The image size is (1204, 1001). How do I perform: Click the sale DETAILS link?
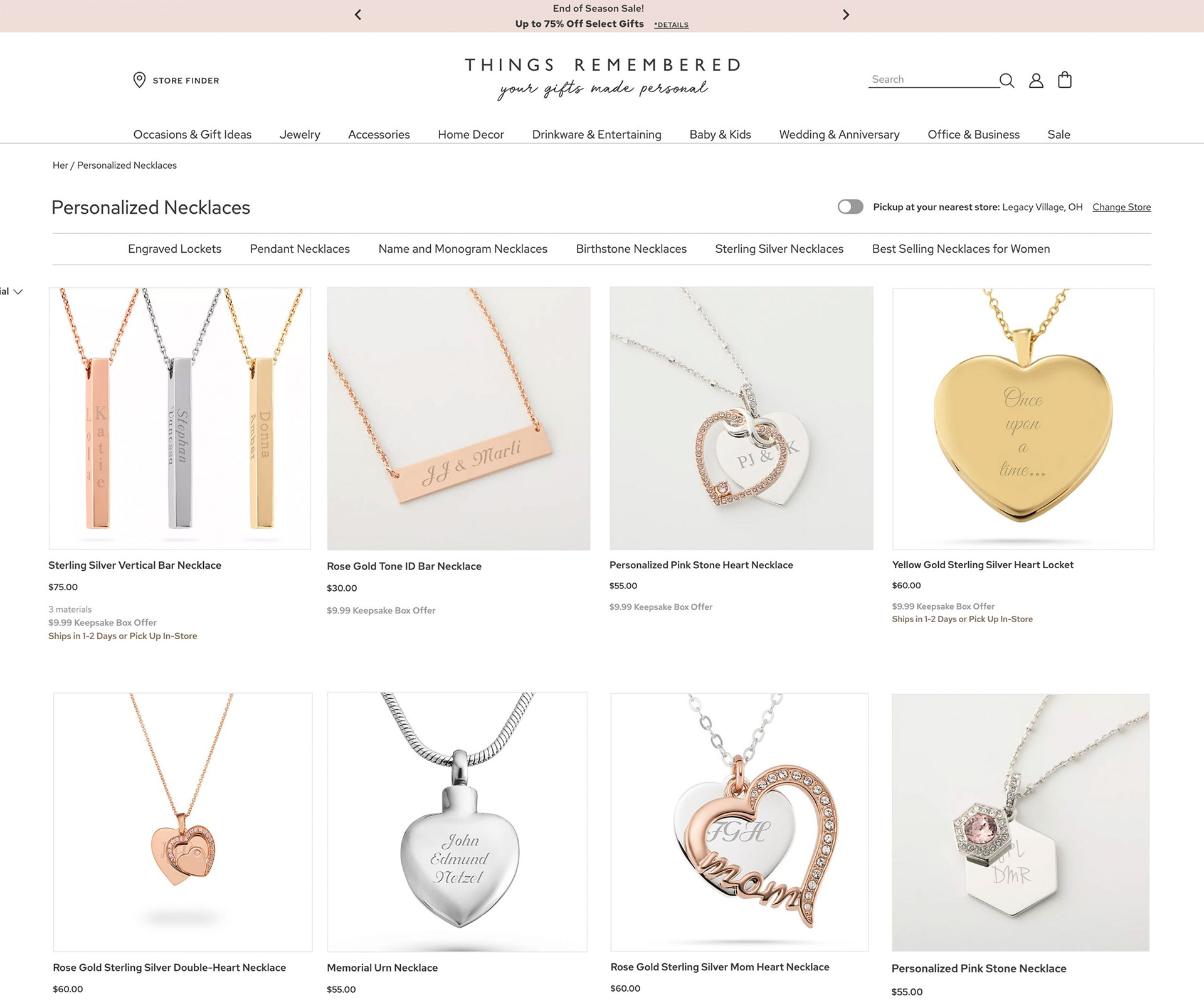click(x=672, y=24)
